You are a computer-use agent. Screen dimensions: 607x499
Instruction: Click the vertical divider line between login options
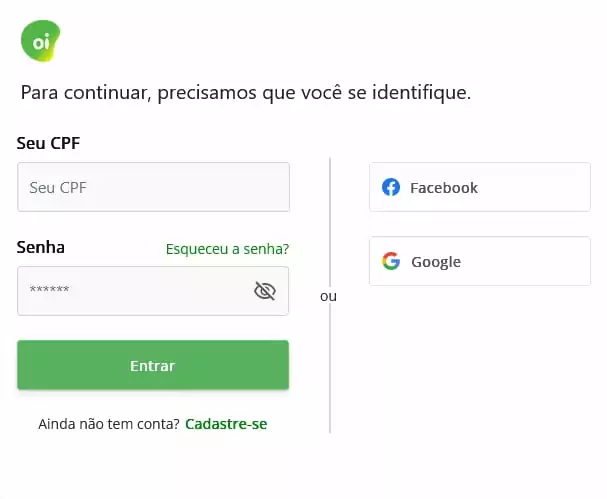330,225
